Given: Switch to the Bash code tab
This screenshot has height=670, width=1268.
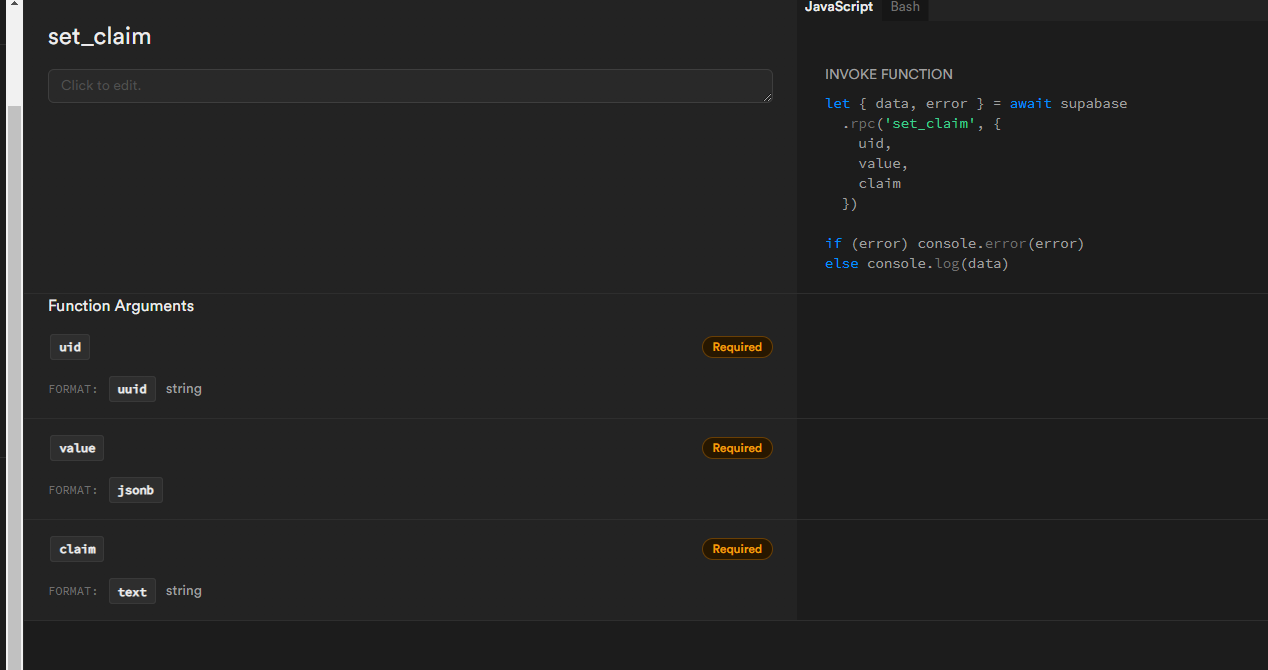Looking at the screenshot, I should point(905,7).
